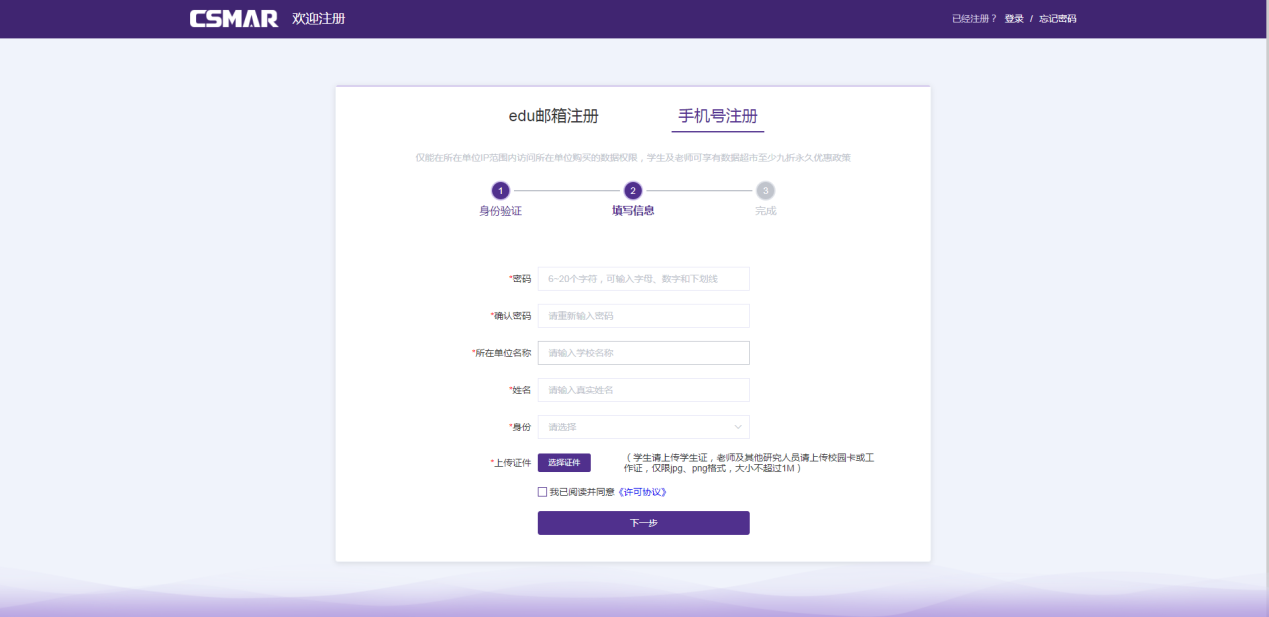Click into the 确认密码 input field
Viewport: 1269px width, 617px height.
[x=643, y=316]
